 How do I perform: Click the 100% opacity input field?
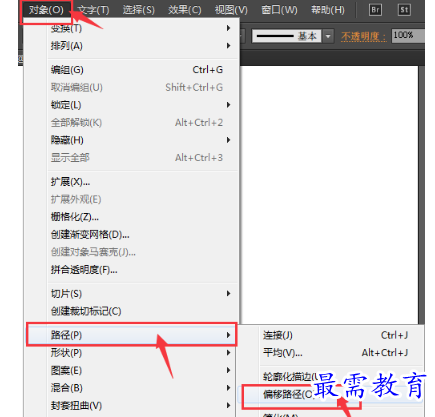pyautogui.click(x=408, y=36)
